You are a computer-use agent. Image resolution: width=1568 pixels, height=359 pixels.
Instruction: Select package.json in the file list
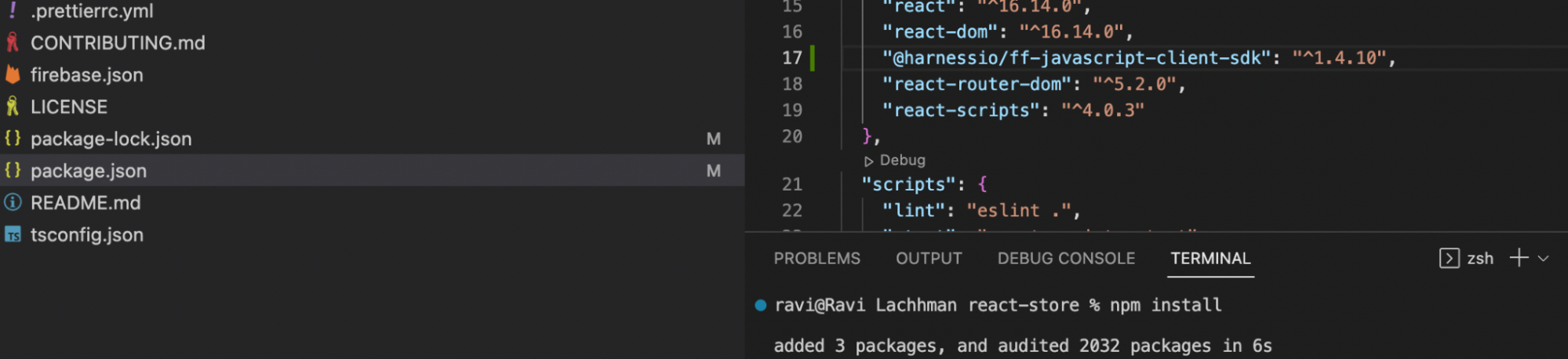click(x=89, y=171)
